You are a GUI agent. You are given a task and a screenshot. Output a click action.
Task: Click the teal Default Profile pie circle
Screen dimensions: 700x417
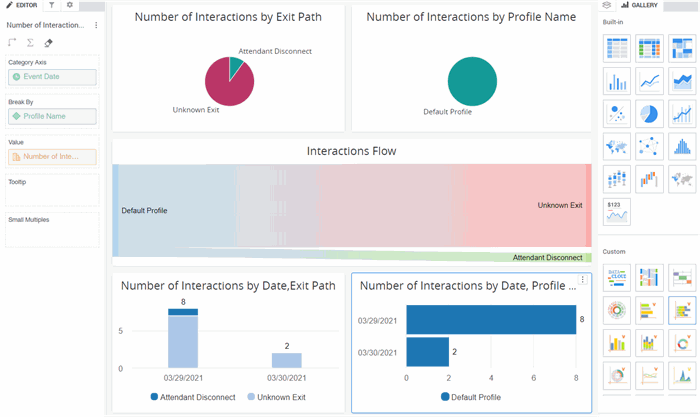point(473,80)
